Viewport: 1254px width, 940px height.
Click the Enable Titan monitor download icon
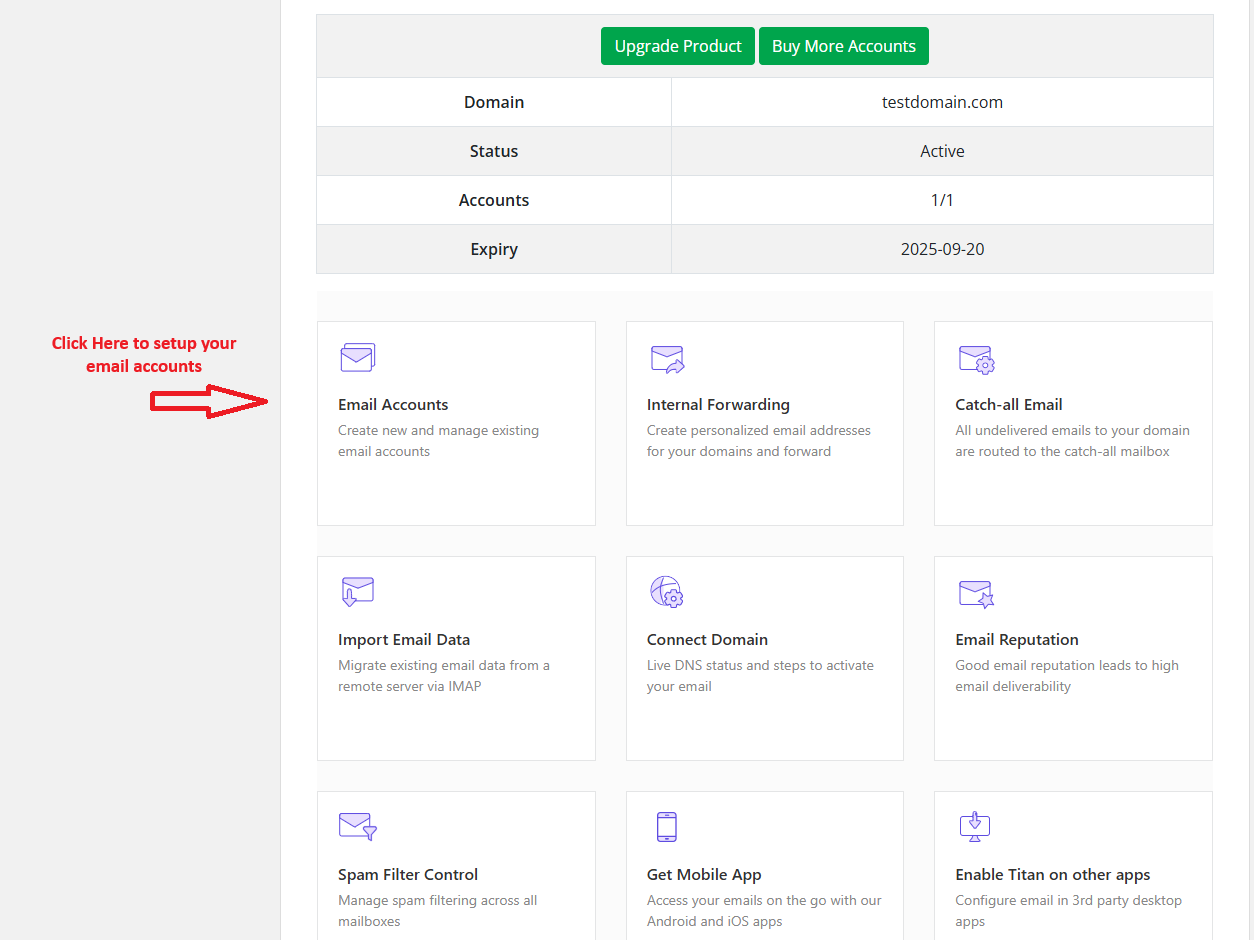(974, 826)
